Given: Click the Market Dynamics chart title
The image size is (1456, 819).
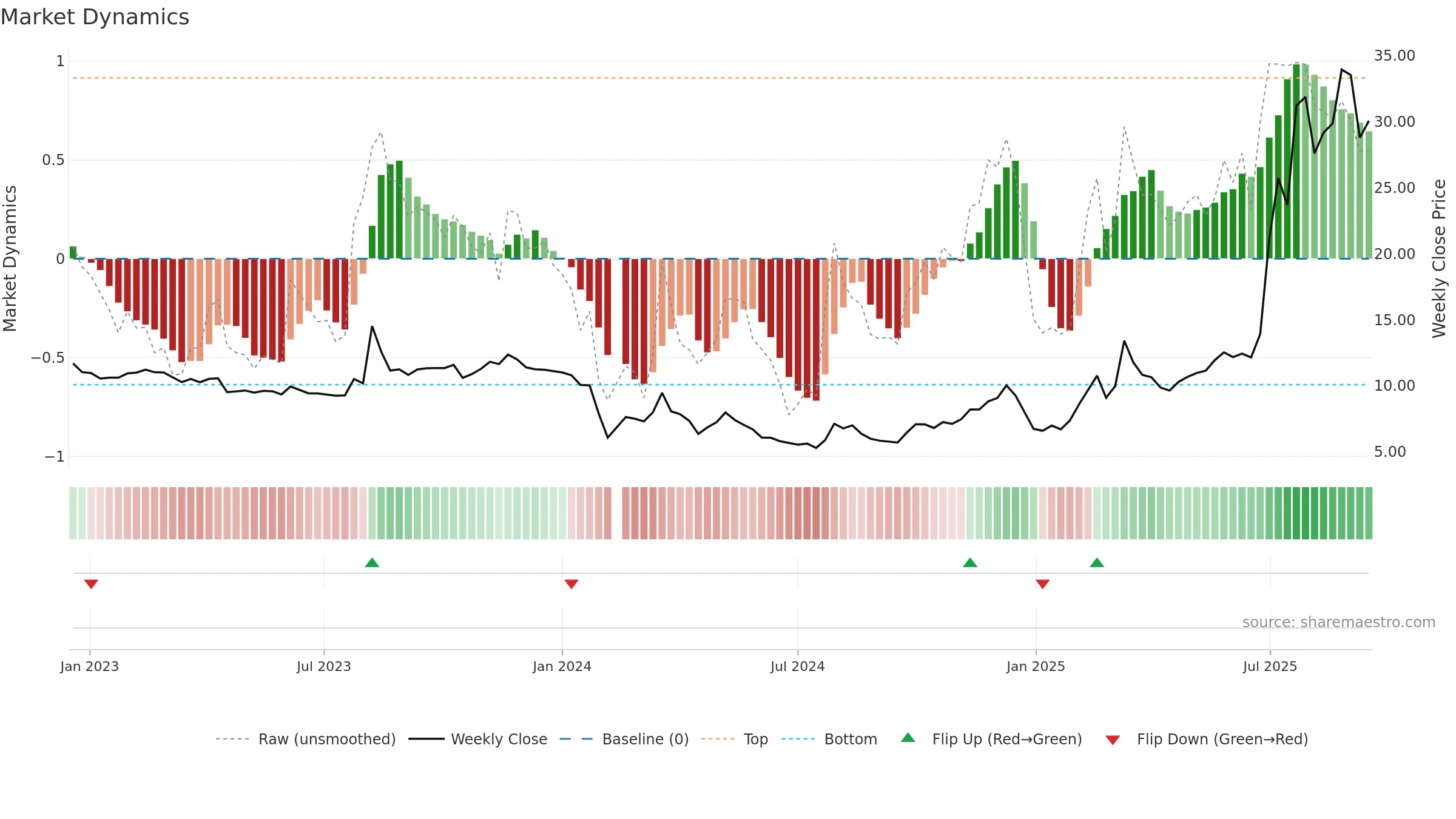Looking at the screenshot, I should tap(95, 17).
